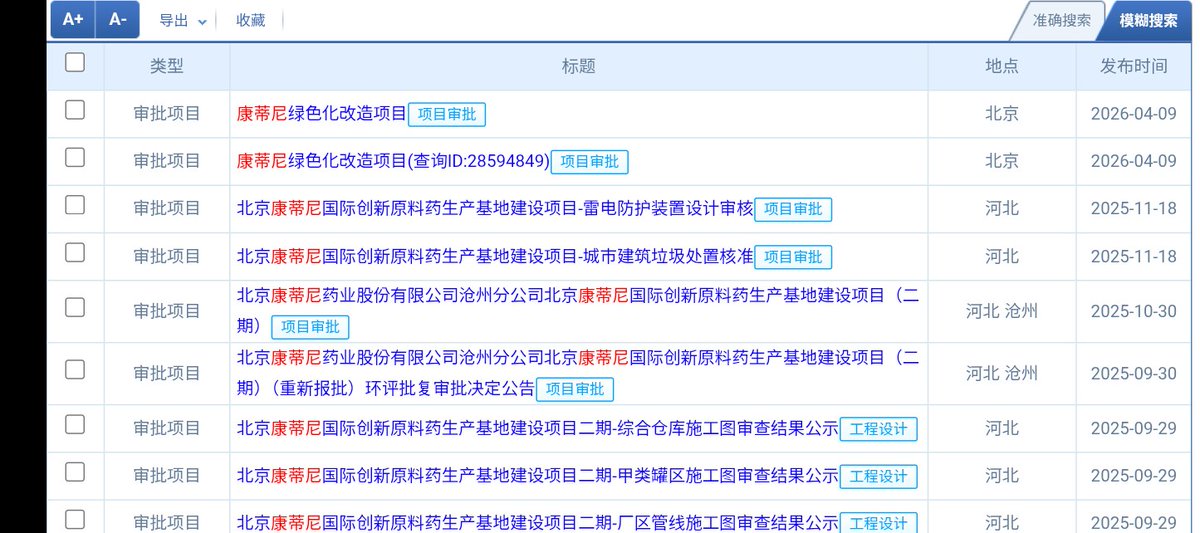Open the 城市建筑垃圾处置核准 project link
This screenshot has width=1200, height=533.
pos(495,256)
